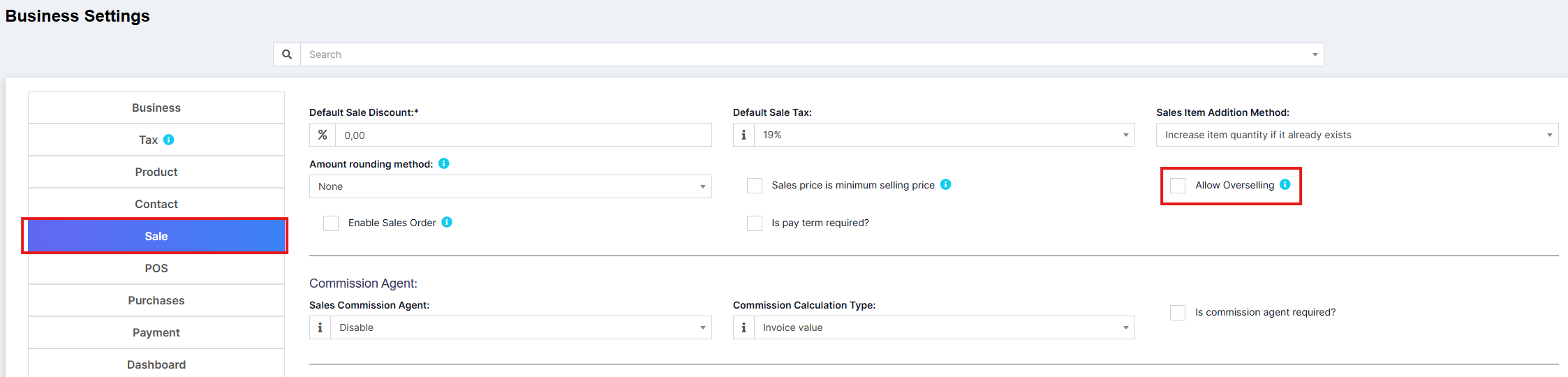This screenshot has width=1568, height=377.
Task: Switch to the POS settings tab
Action: click(156, 268)
